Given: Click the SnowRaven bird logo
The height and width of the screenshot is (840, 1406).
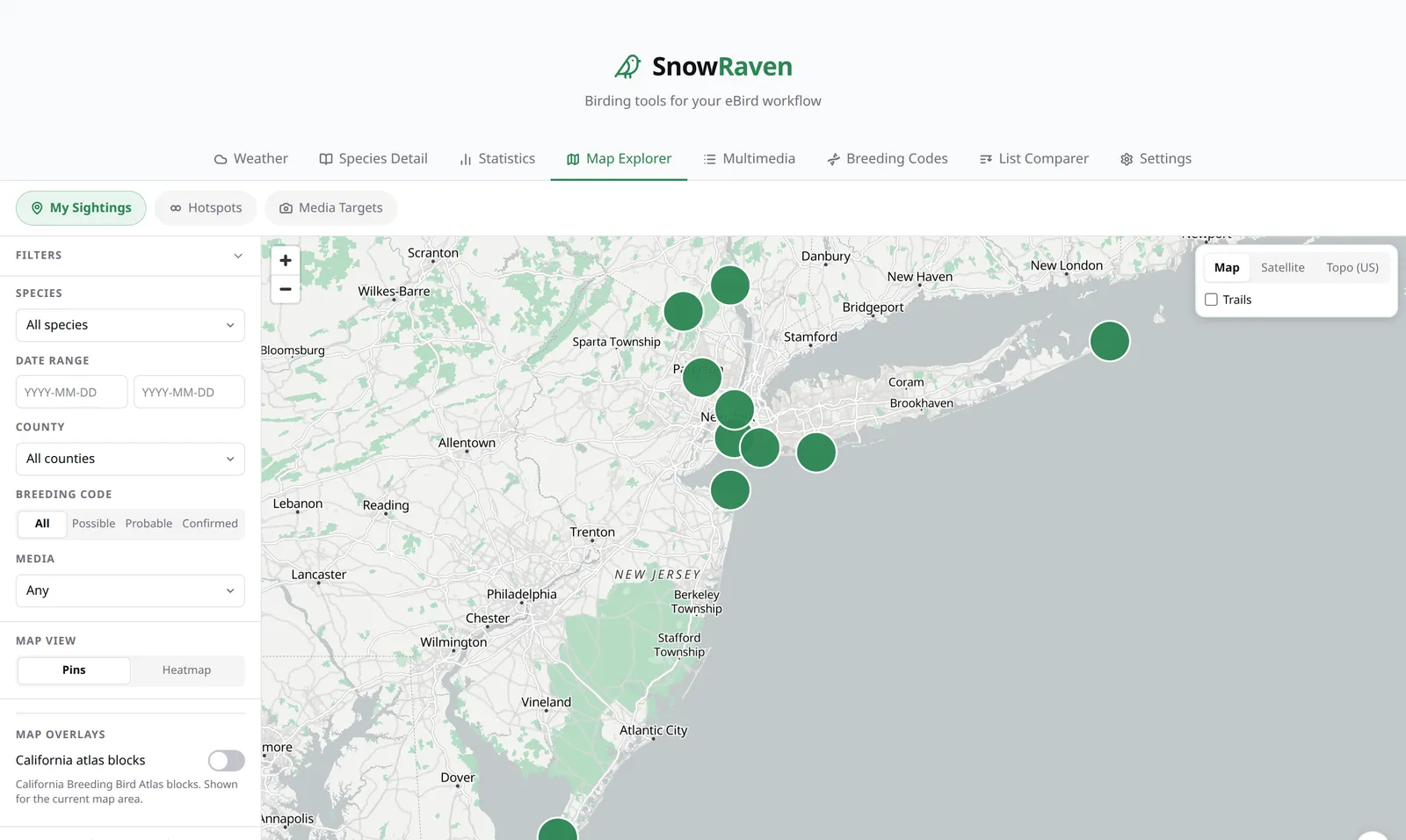Looking at the screenshot, I should point(627,67).
